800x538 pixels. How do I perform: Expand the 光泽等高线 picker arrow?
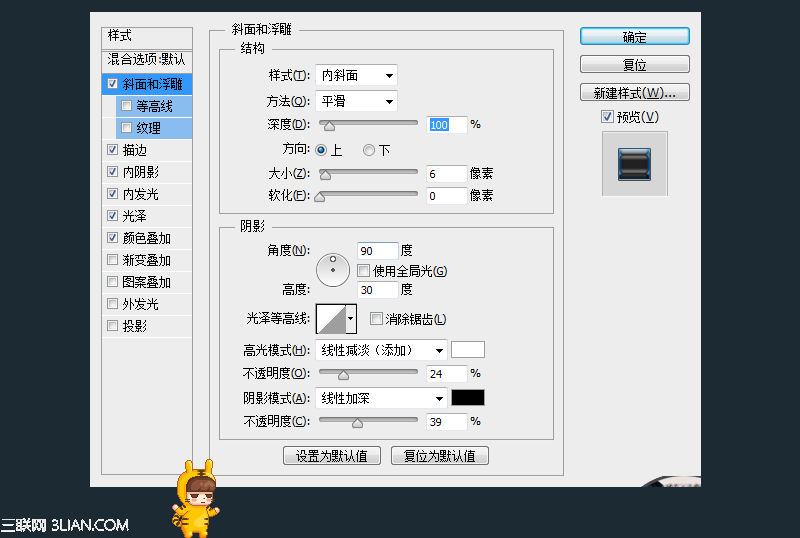pyautogui.click(x=351, y=319)
